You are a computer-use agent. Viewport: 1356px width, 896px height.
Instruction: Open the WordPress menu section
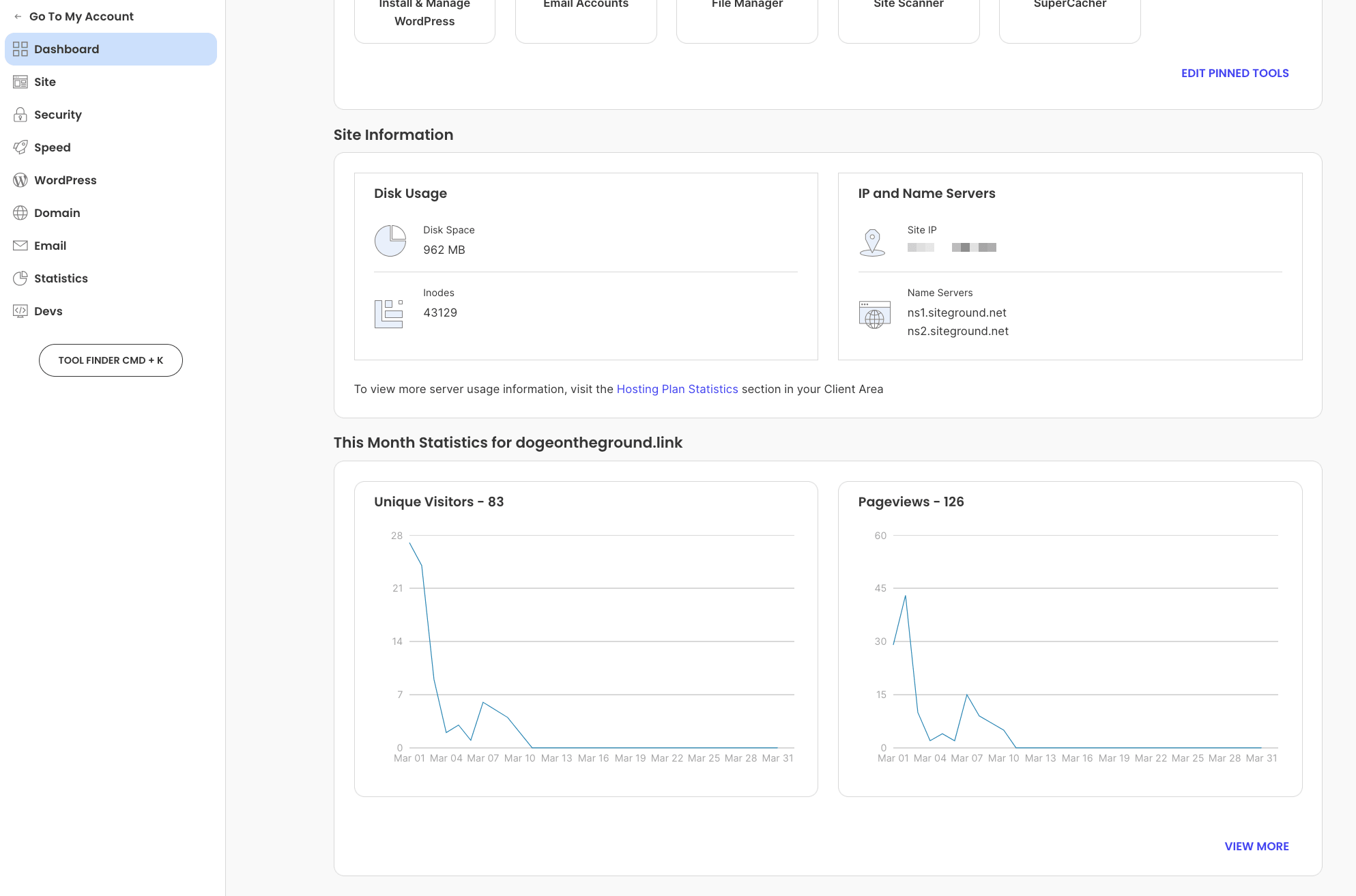click(x=111, y=180)
